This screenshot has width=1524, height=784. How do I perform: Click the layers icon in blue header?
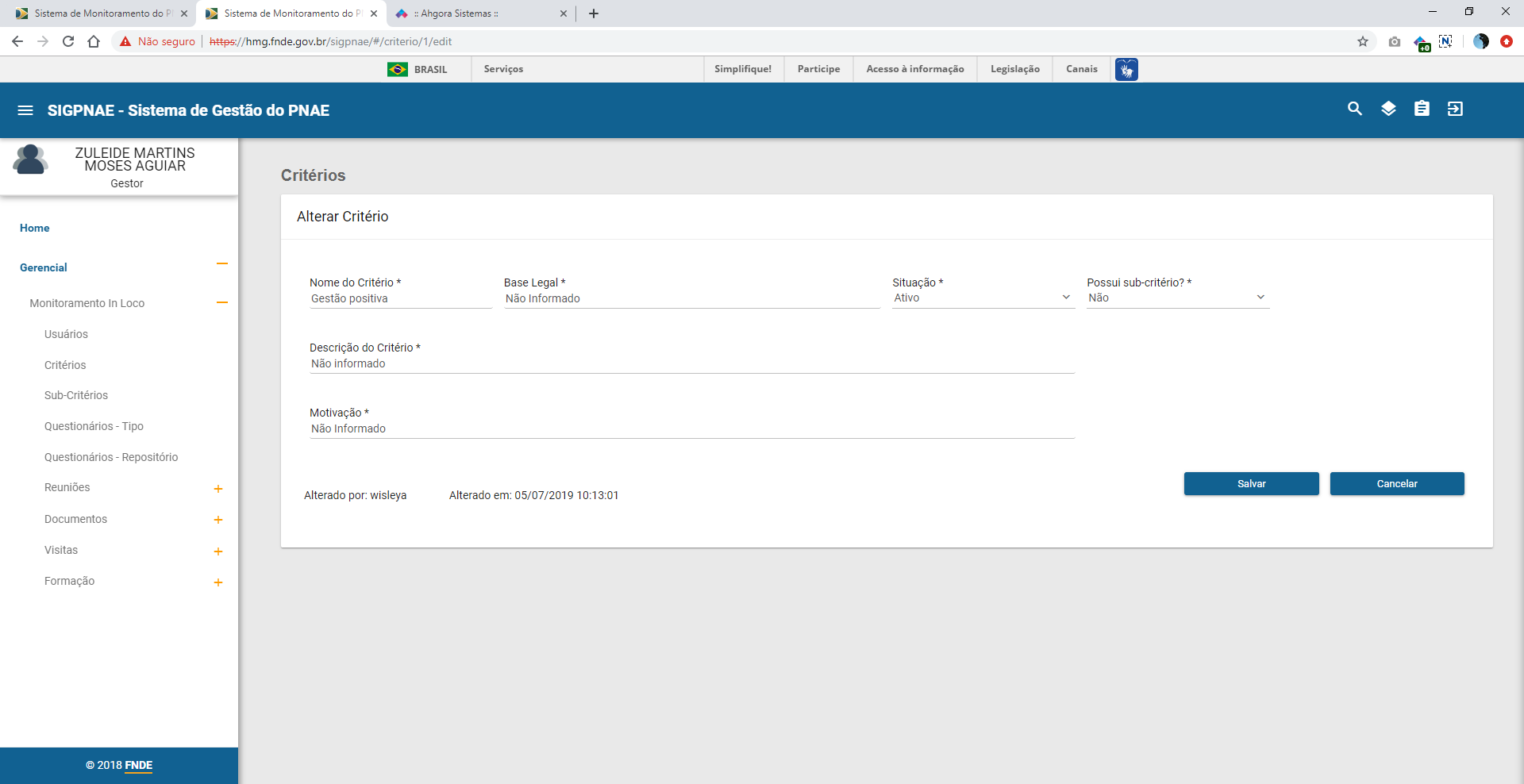pyautogui.click(x=1388, y=110)
